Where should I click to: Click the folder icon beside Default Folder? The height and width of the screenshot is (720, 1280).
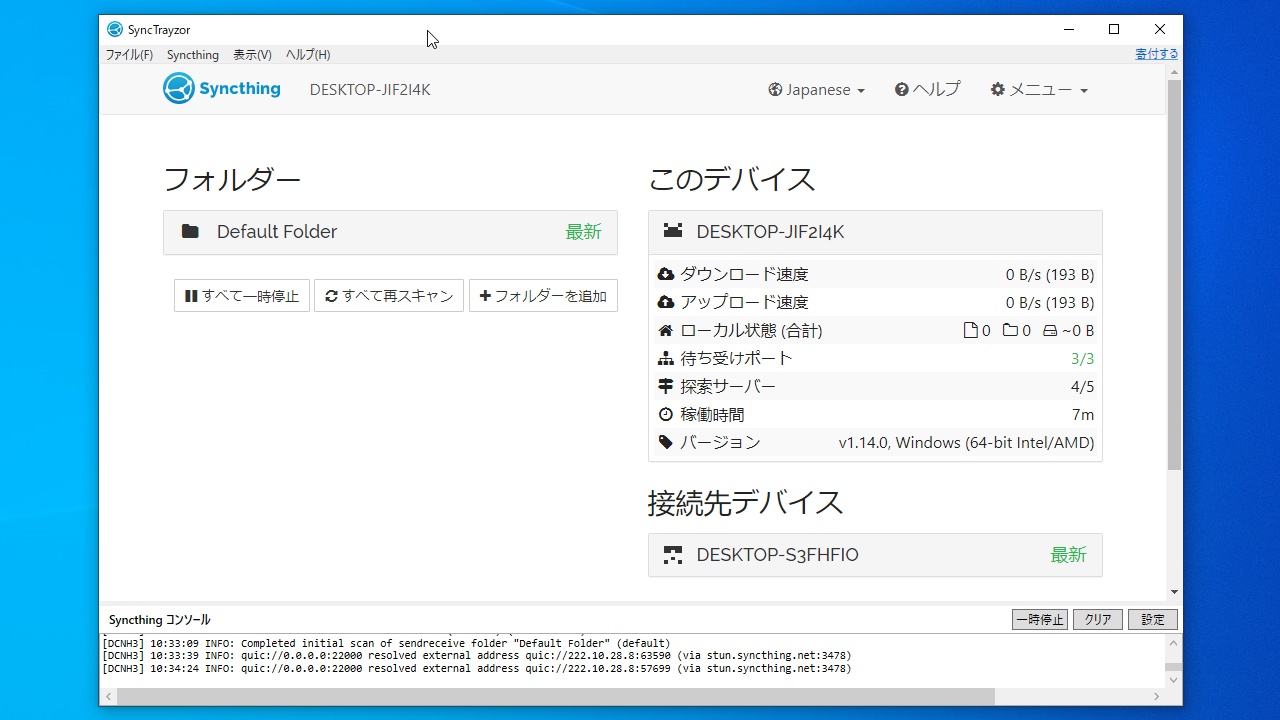(190, 232)
